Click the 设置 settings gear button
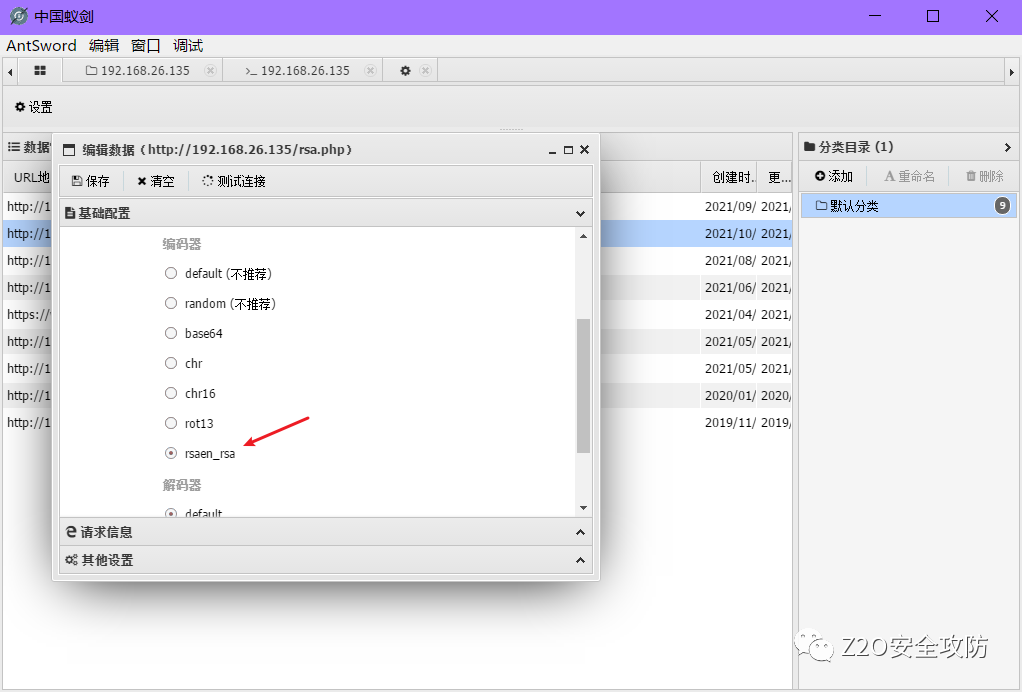 [x=34, y=107]
